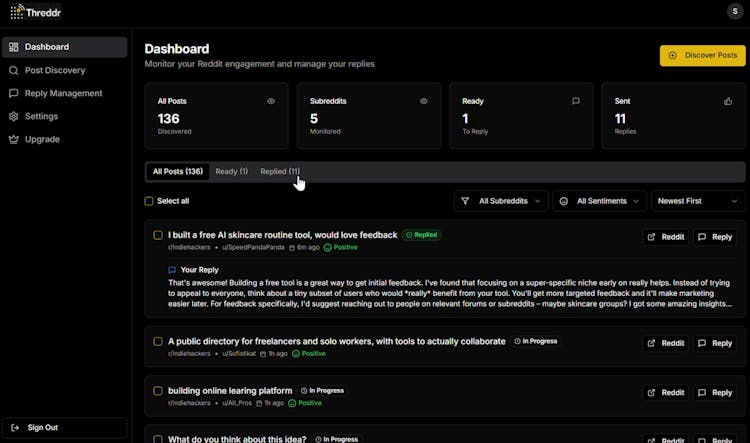Click the Reply Management chat icon
Image resolution: width=750 pixels, height=443 pixels.
pos(13,93)
